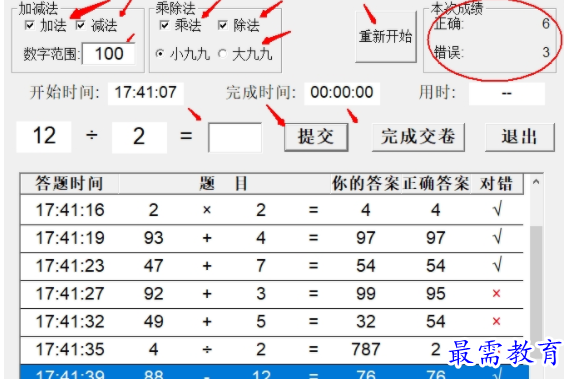Select the row with time 17:41:32
This screenshot has height=384, width=570.
(x=272, y=321)
